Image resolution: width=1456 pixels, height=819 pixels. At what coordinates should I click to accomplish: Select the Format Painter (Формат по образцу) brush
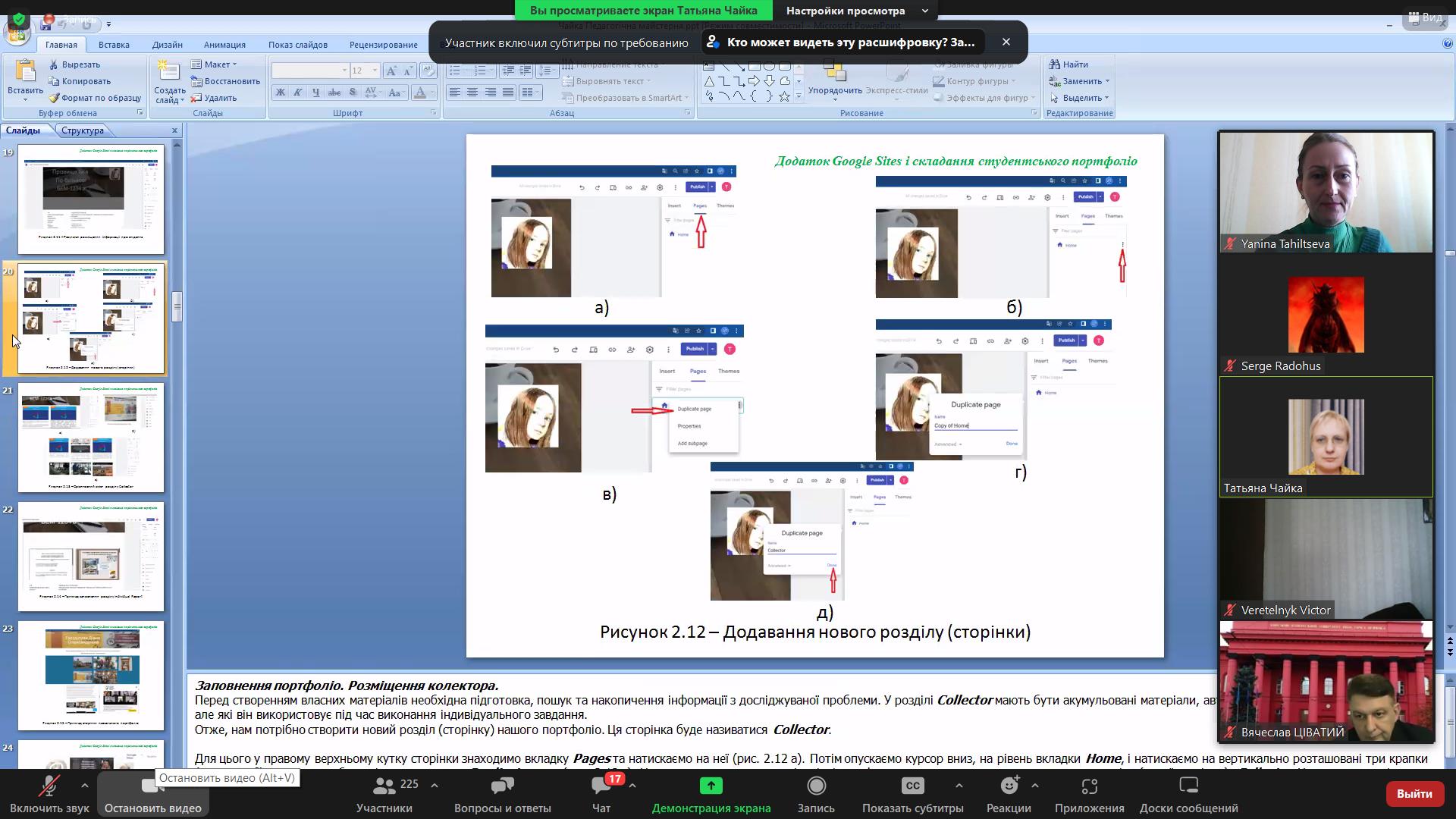click(54, 98)
